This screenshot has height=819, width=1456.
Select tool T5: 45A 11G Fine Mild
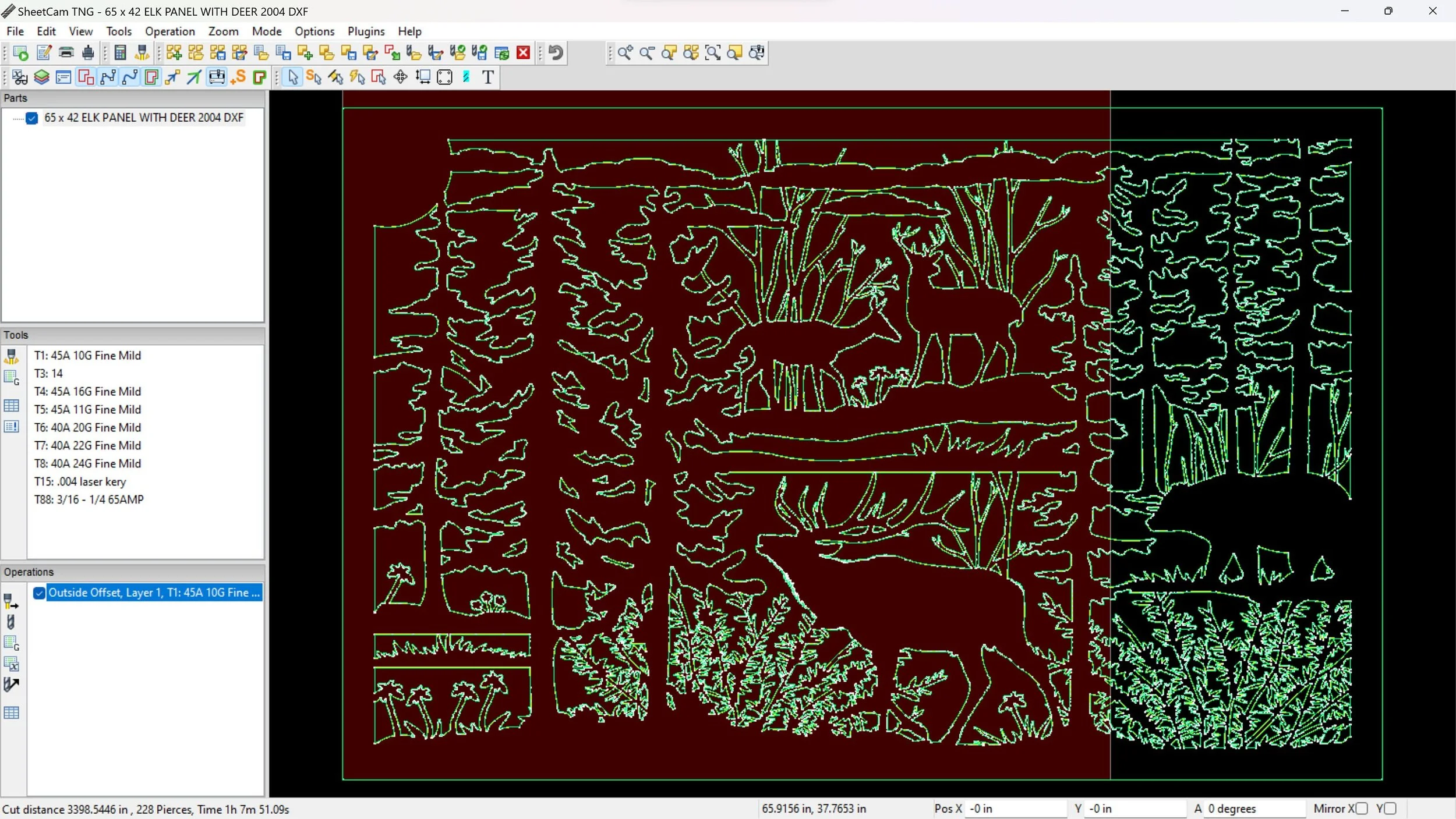tap(87, 410)
